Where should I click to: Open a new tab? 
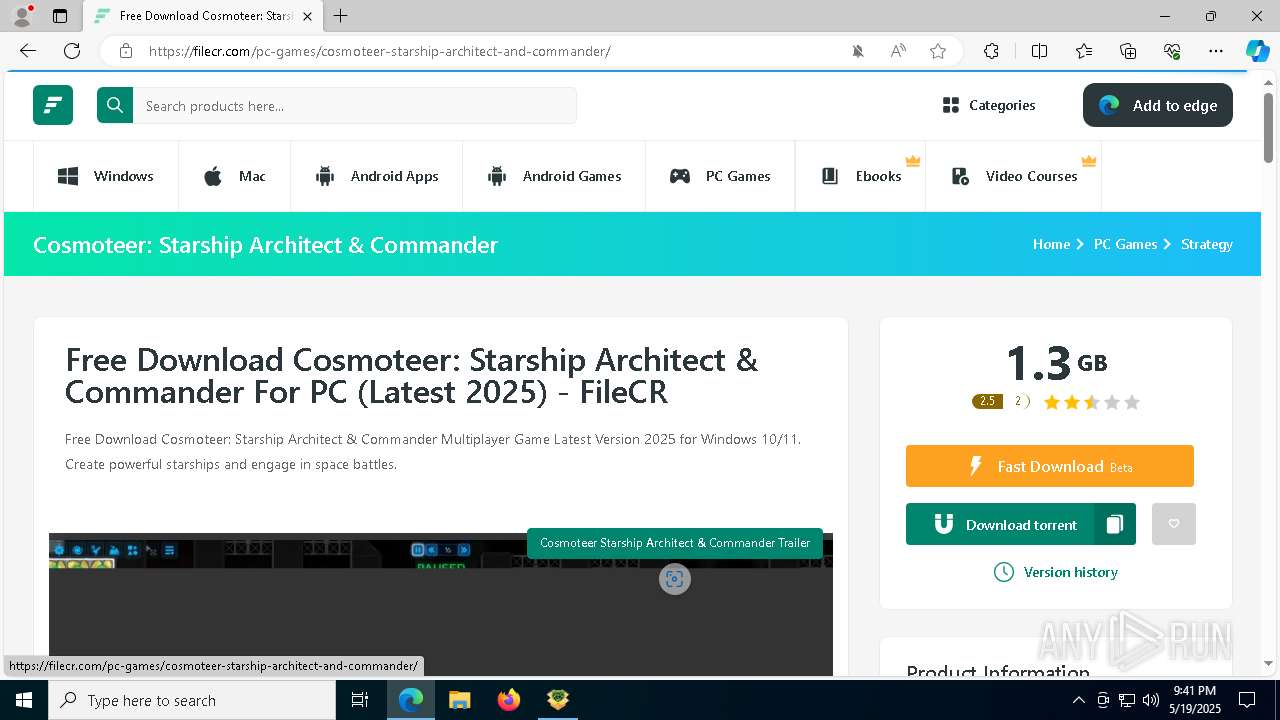coord(341,16)
